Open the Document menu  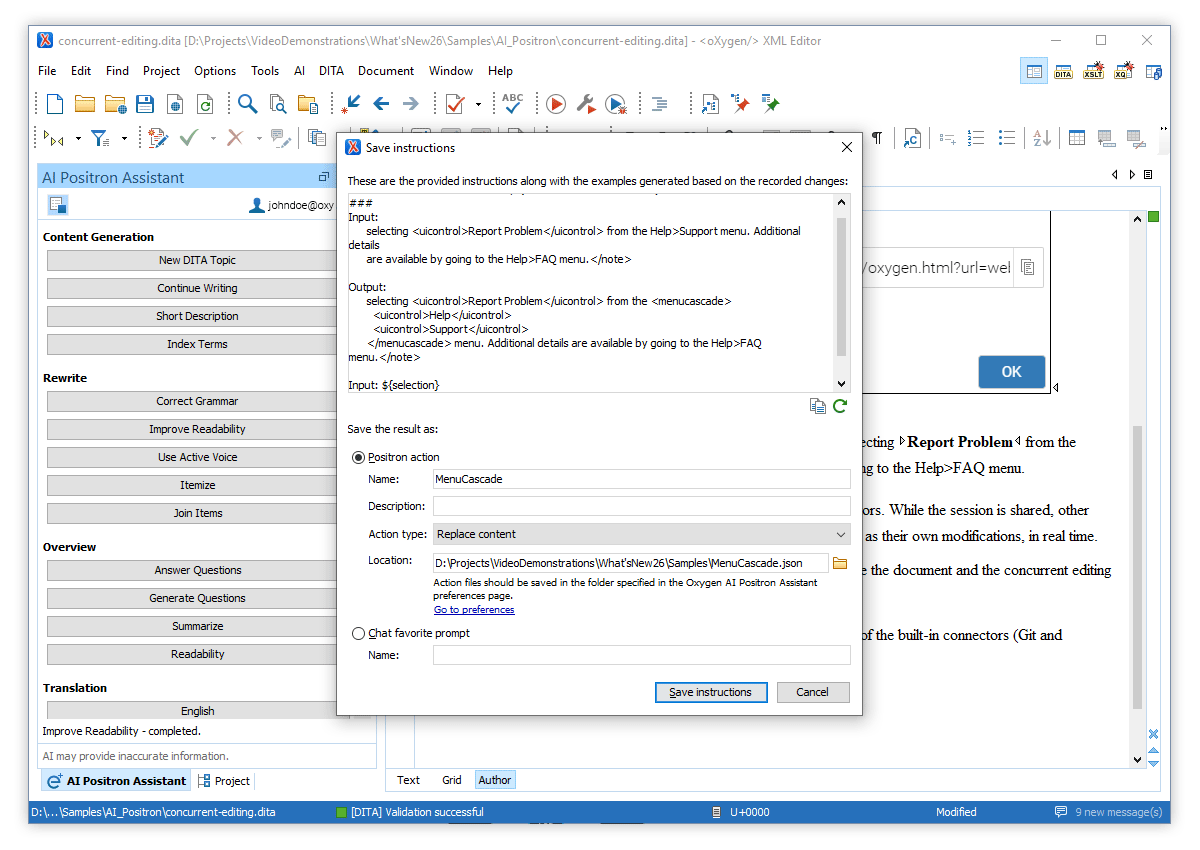[x=386, y=71]
